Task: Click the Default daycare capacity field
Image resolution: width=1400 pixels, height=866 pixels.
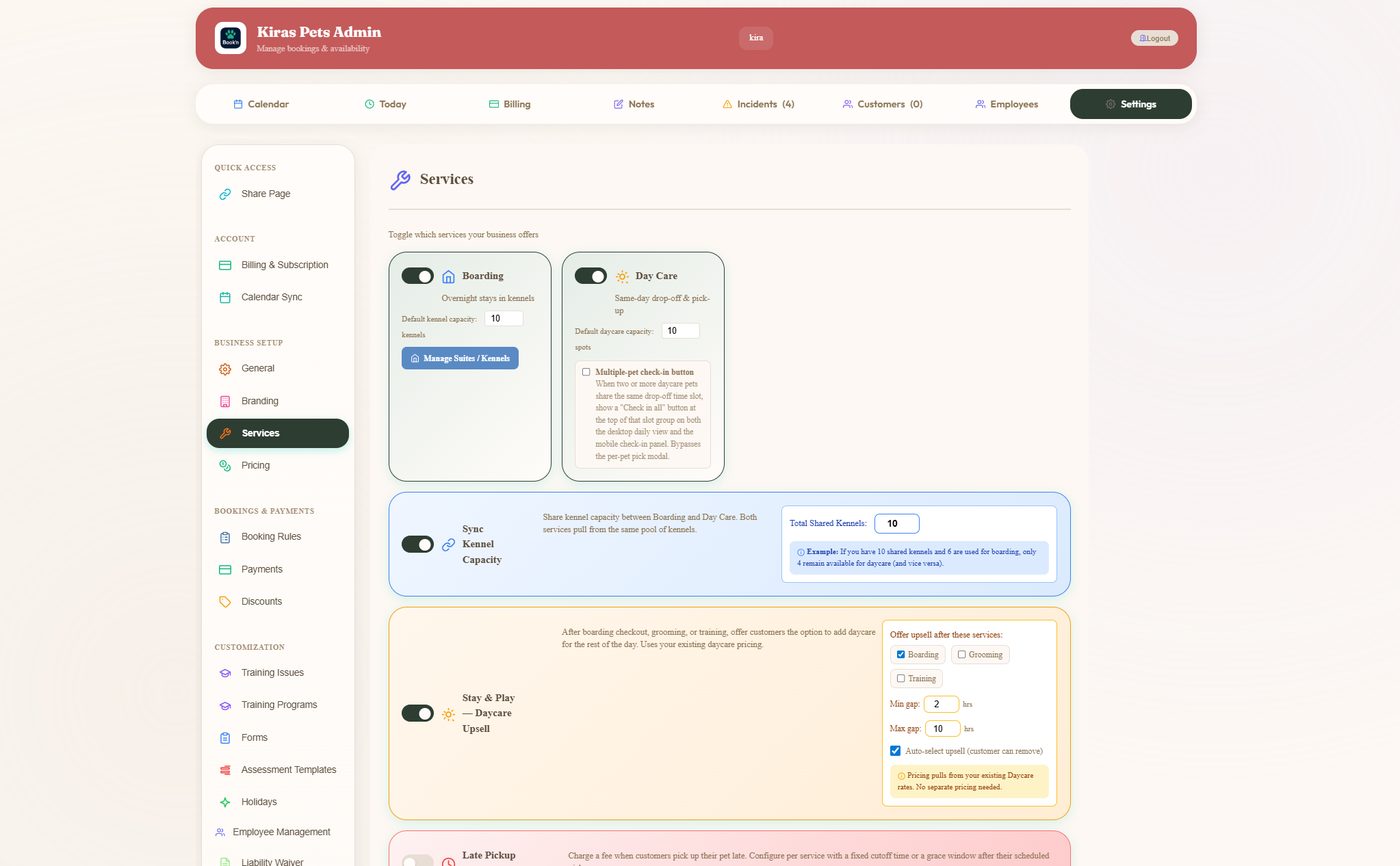Action: point(680,330)
